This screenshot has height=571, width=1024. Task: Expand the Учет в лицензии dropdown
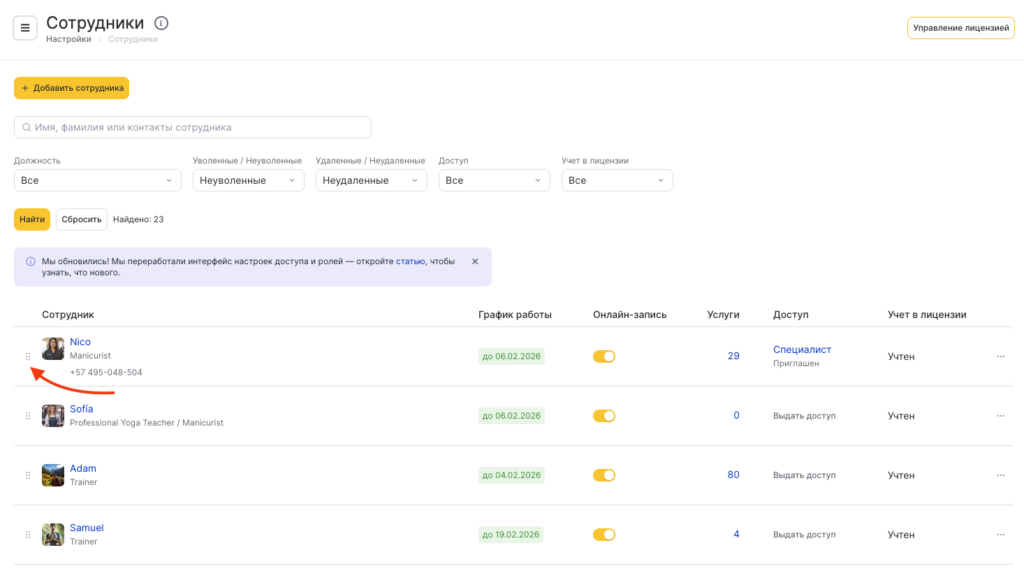[x=617, y=181]
